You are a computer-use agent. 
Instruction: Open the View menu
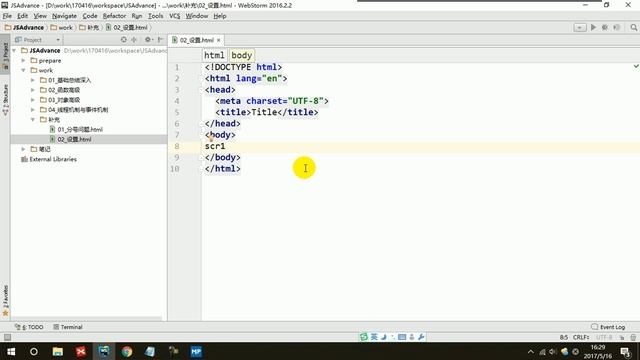pos(40,16)
